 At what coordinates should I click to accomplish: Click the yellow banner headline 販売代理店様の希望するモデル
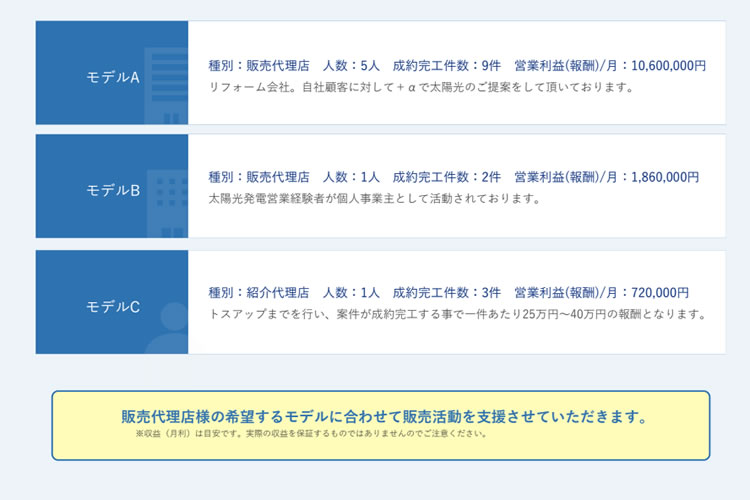coord(385,416)
